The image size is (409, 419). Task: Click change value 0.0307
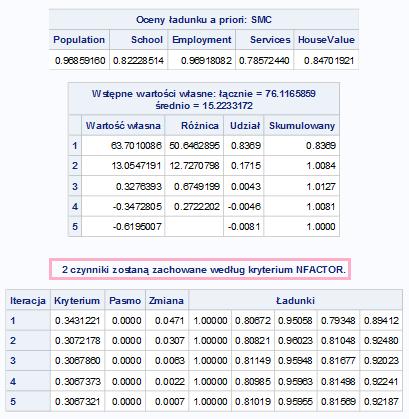click(170, 341)
